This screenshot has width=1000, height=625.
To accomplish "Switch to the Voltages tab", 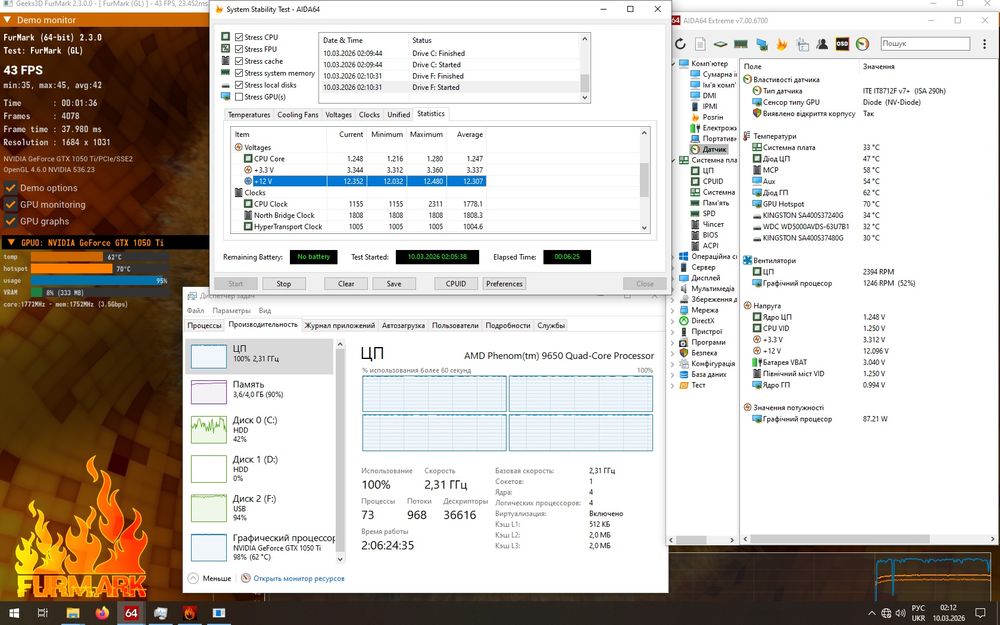I will (x=339, y=115).
